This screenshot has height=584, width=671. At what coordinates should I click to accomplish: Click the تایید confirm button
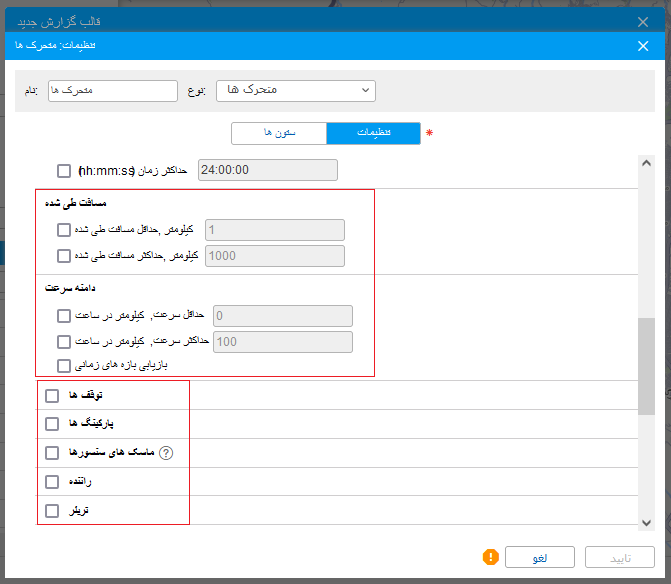[x=620, y=557]
